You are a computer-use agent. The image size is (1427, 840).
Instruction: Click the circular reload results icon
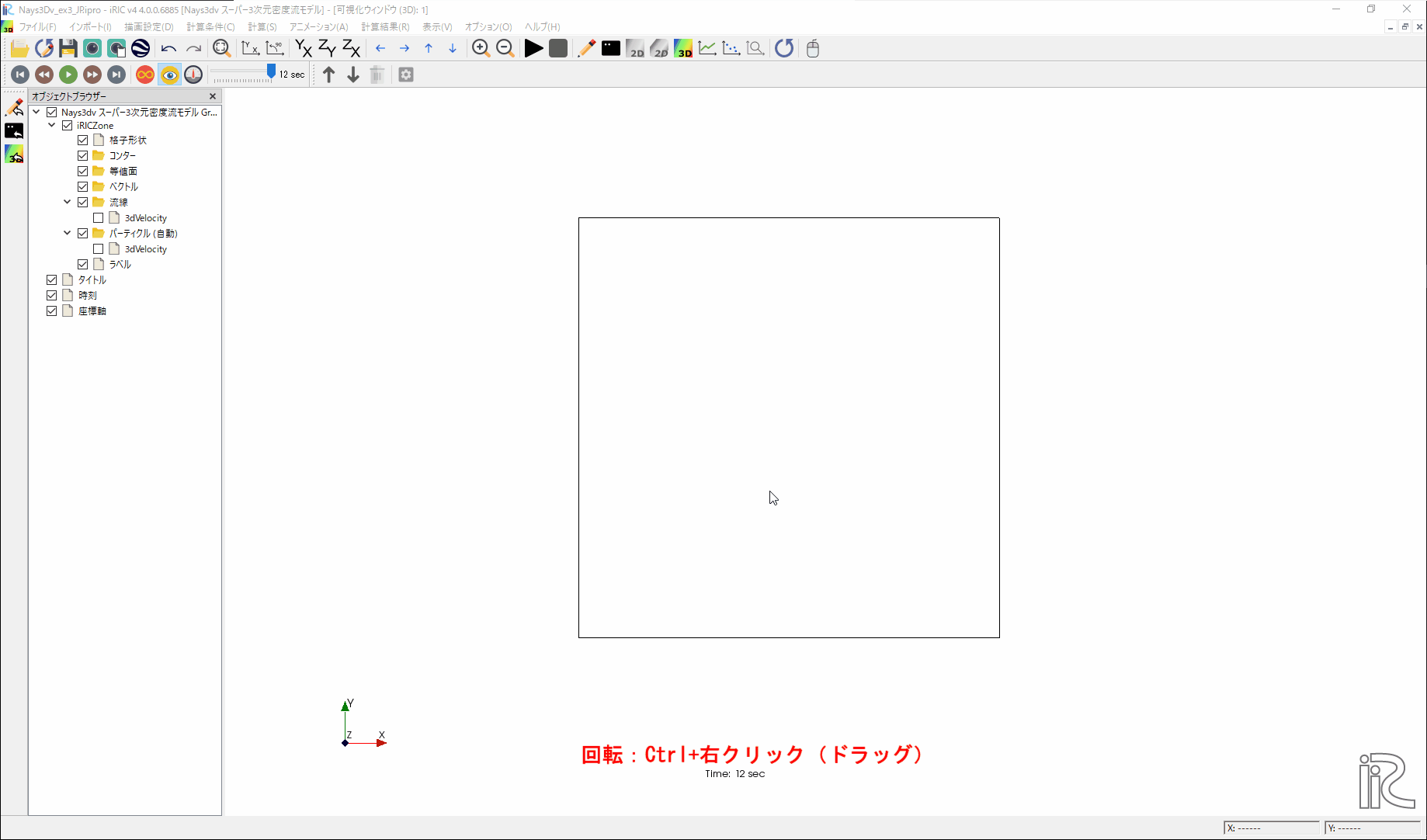pyautogui.click(x=784, y=48)
